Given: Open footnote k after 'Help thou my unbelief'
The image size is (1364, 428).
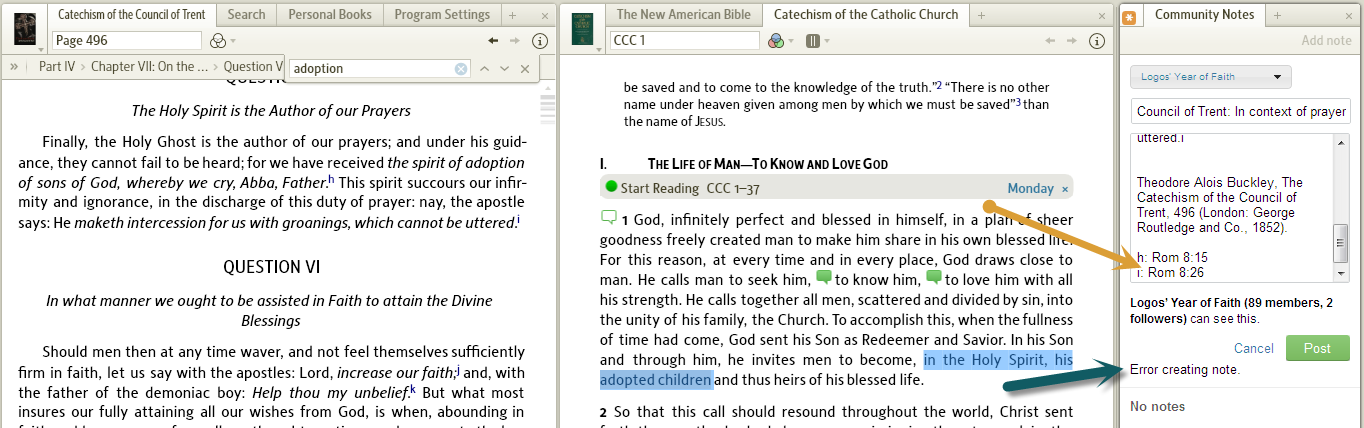Looking at the screenshot, I should pos(413,389).
